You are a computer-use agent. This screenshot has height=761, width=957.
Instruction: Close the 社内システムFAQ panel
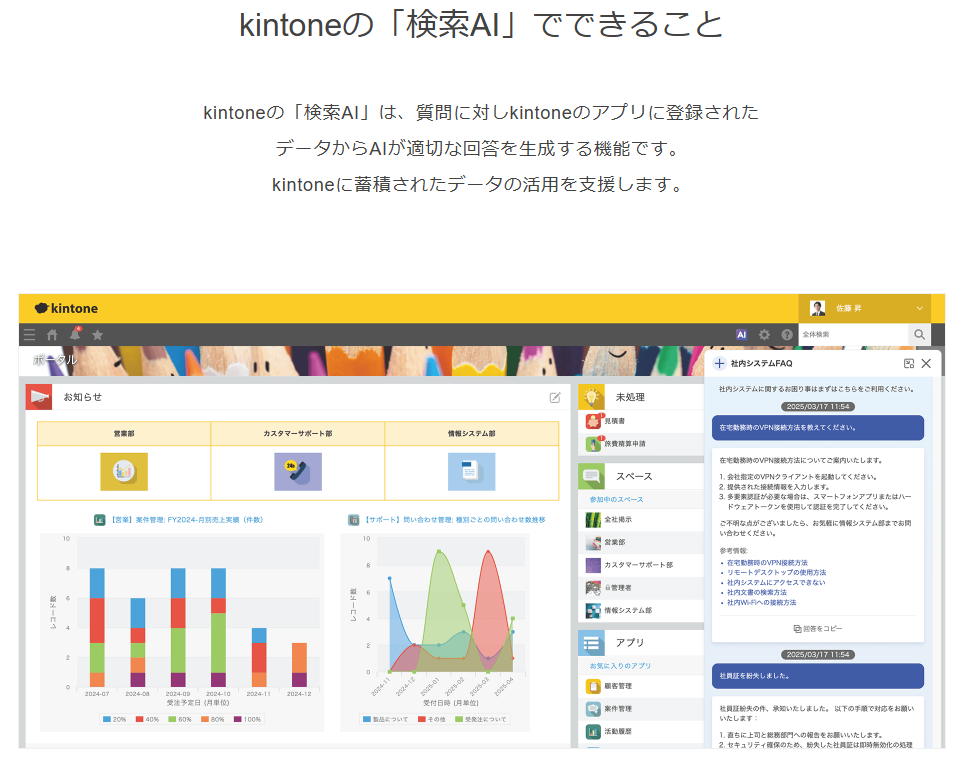pyautogui.click(x=926, y=363)
